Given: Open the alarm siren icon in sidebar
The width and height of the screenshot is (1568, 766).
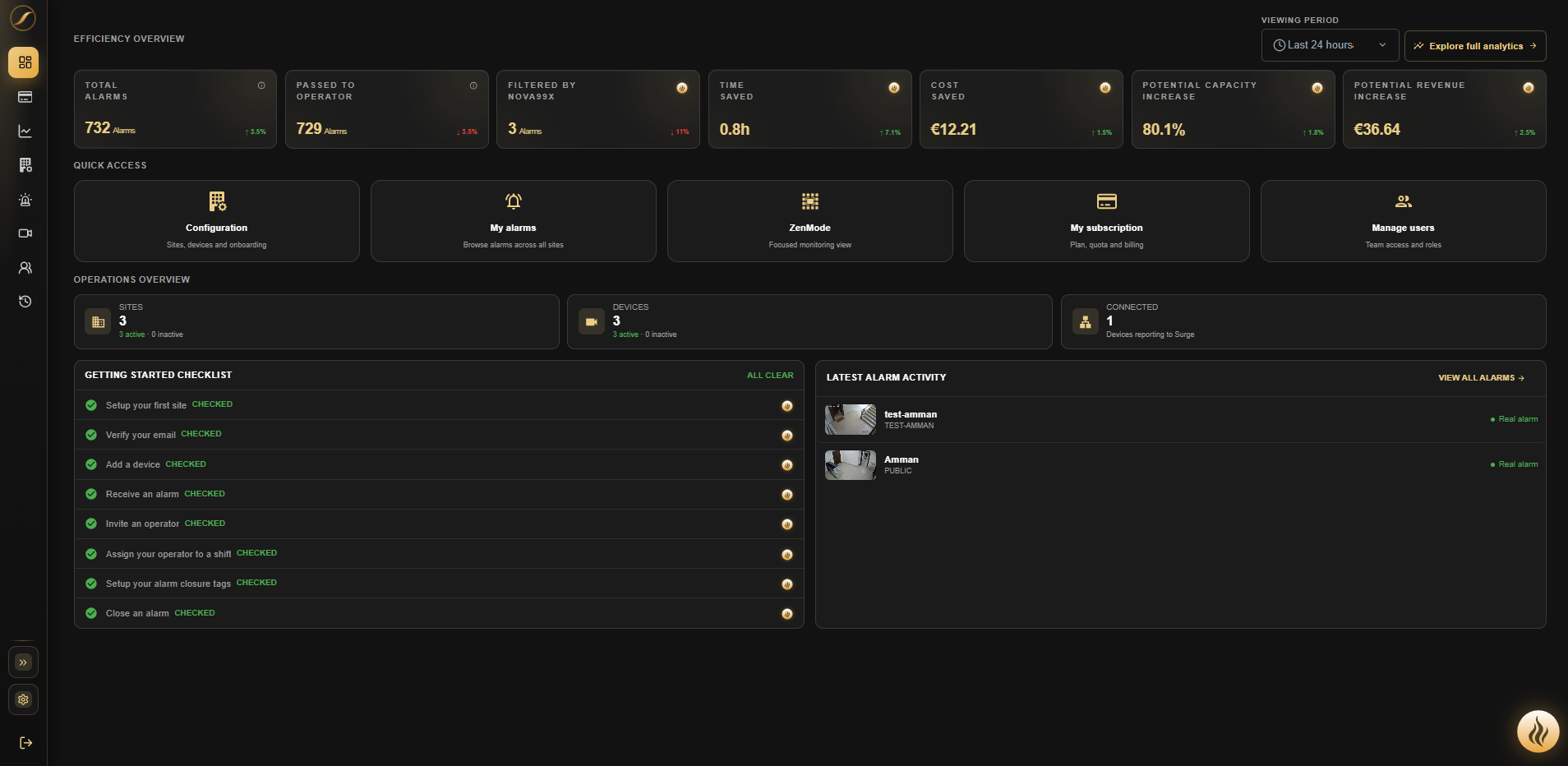Looking at the screenshot, I should coord(25,200).
